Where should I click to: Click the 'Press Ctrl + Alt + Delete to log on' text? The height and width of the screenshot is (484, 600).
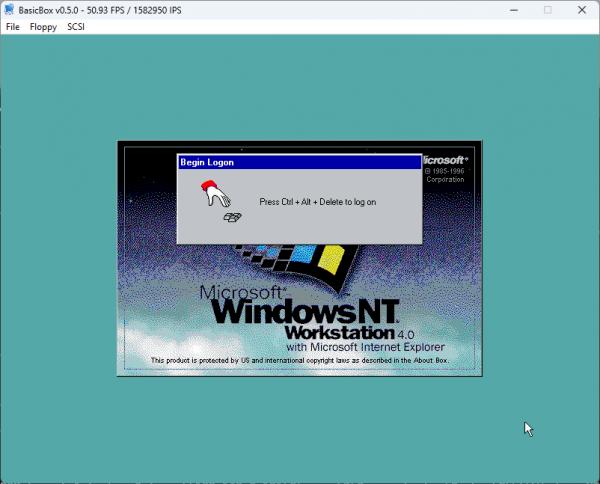(318, 202)
